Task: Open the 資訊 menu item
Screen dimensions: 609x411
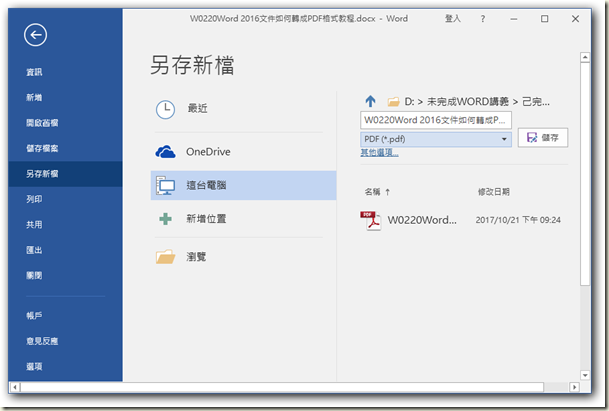Action: [34, 72]
